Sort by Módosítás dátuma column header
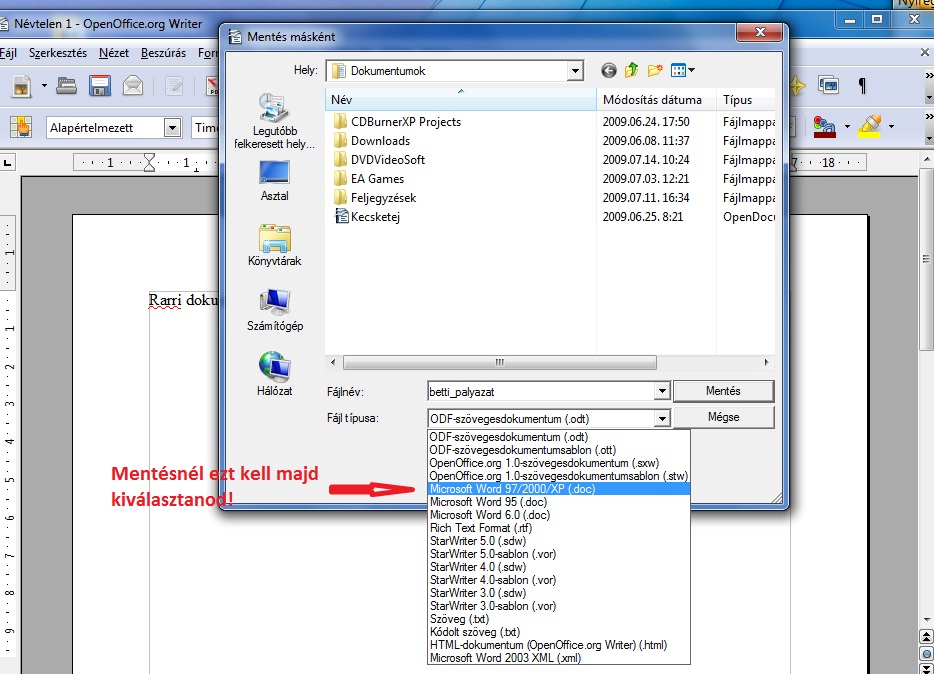 coord(656,100)
